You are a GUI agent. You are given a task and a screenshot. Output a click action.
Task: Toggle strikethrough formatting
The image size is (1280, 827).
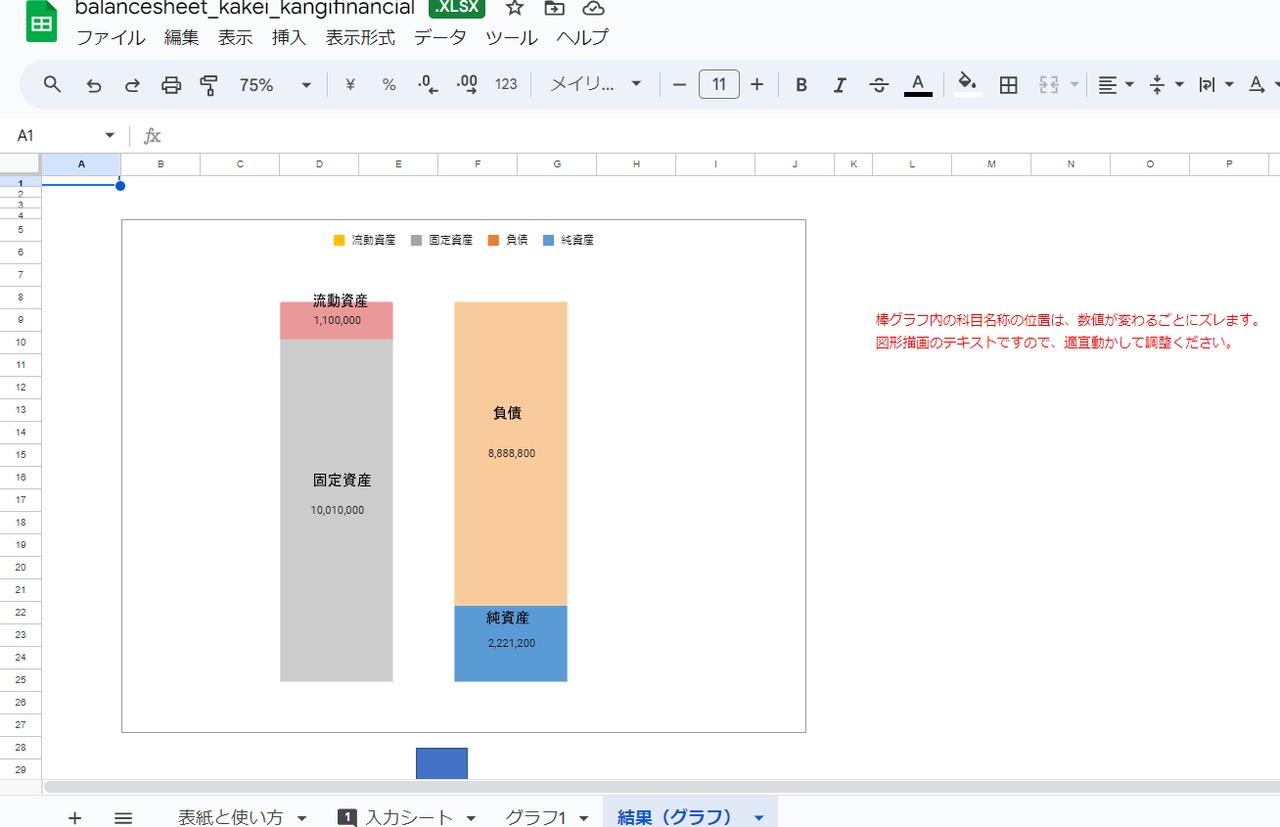click(x=879, y=85)
